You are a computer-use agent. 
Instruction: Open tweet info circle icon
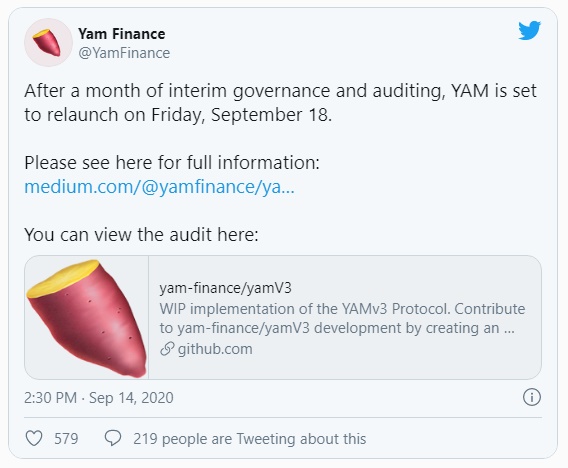(531, 397)
